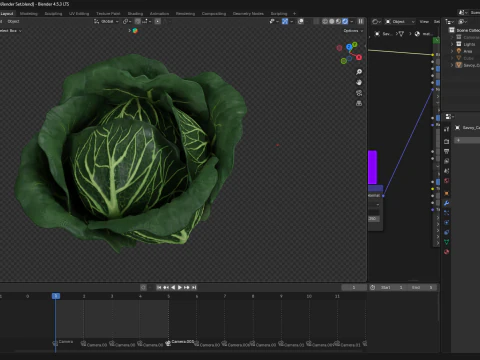Jump to the timeline start frame

(159, 287)
